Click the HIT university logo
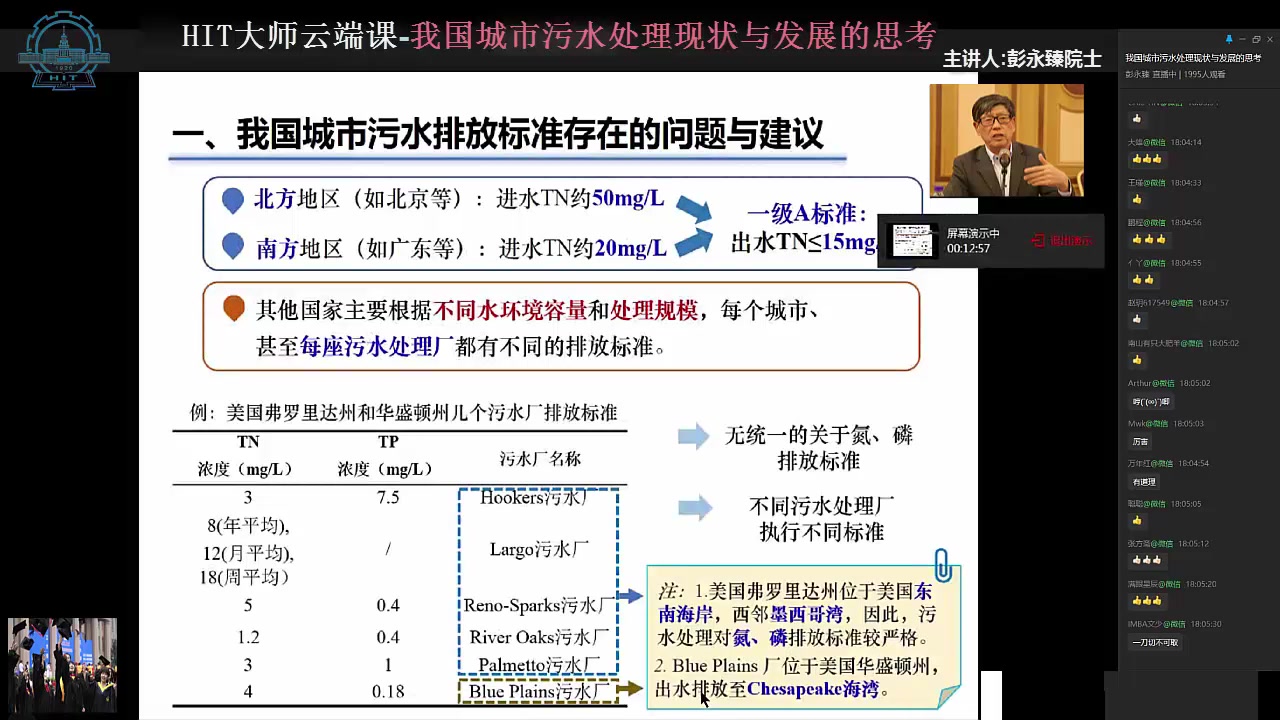Viewport: 1280px width, 720px height. point(65,50)
